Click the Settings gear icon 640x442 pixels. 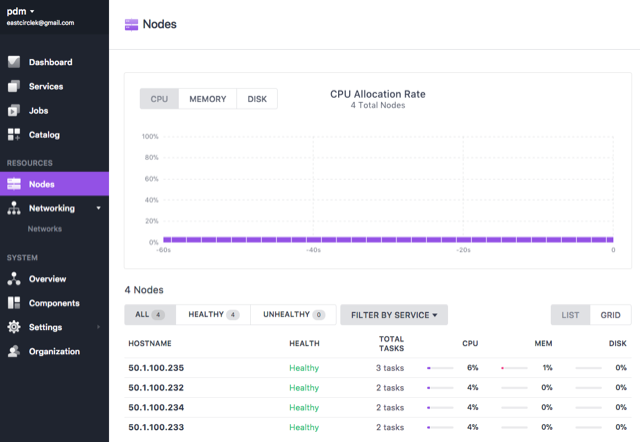14,327
